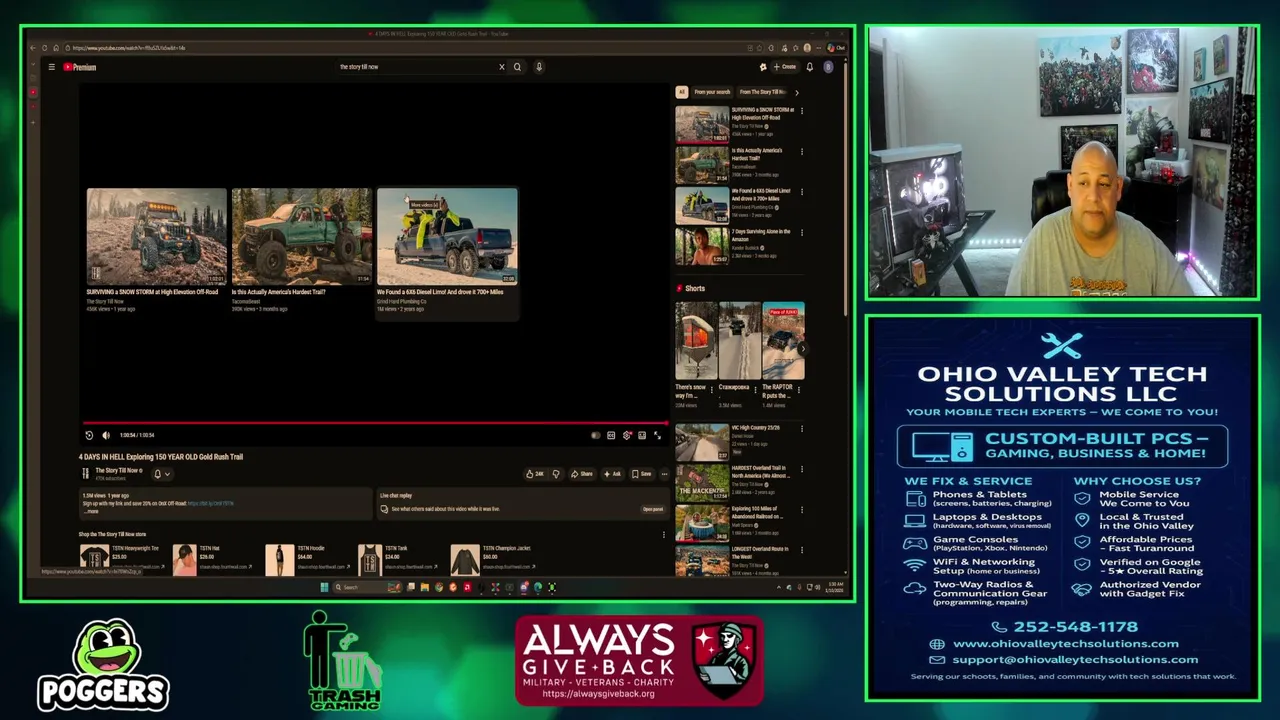Switch to theater mode in player

(x=642, y=435)
